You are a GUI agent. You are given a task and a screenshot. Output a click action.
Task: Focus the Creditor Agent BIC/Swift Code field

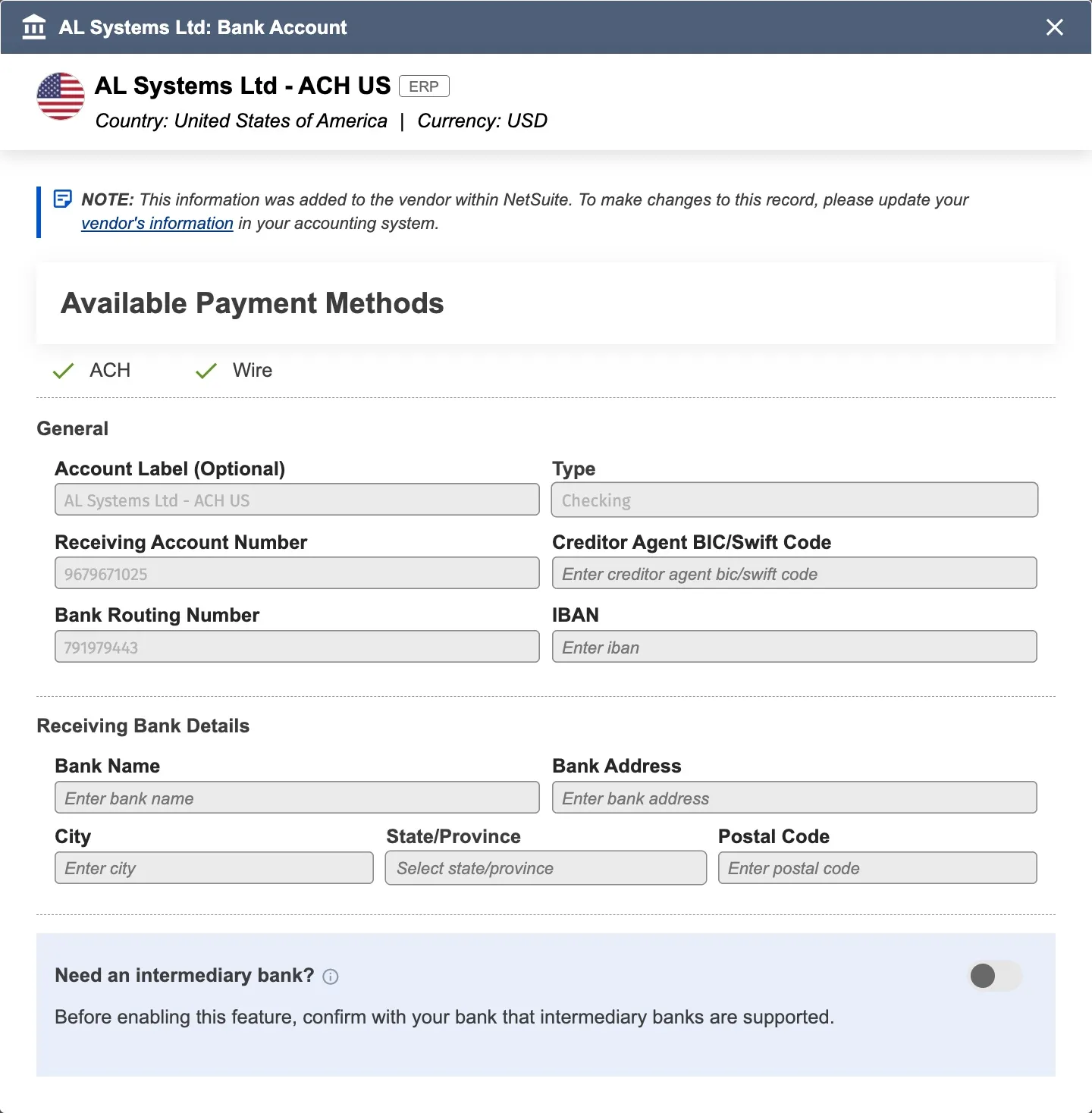click(795, 573)
